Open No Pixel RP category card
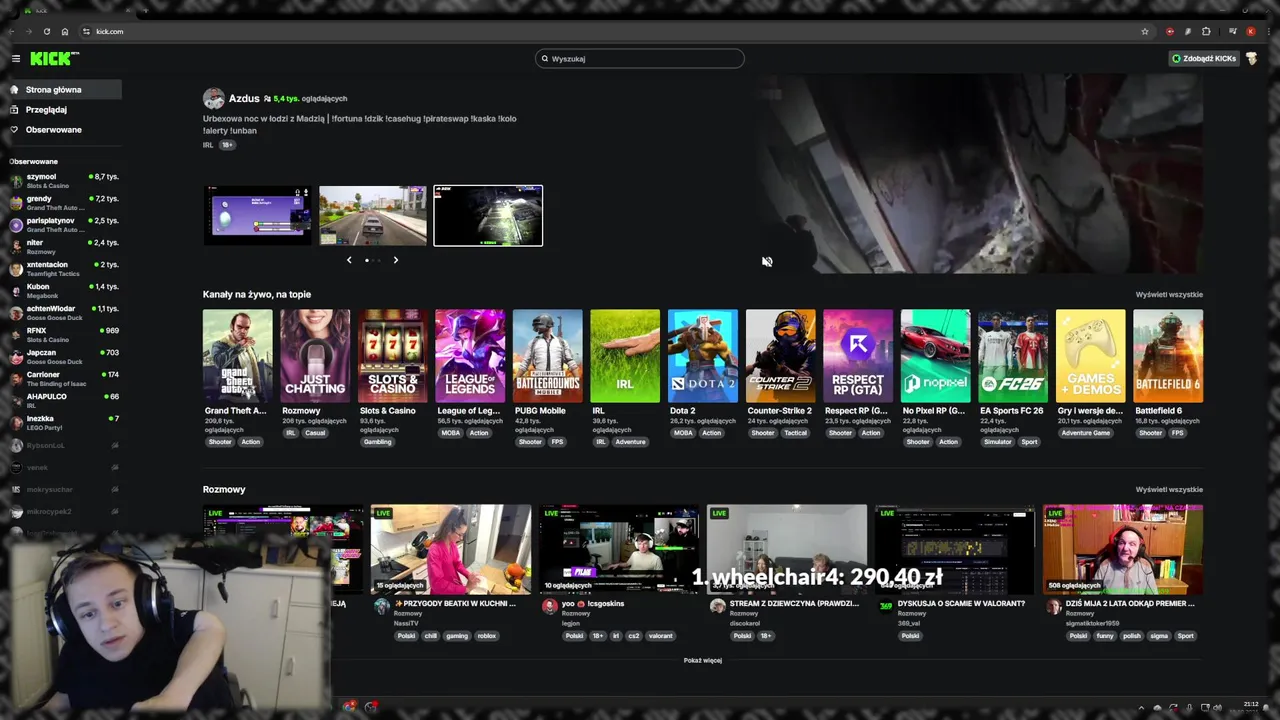The width and height of the screenshot is (1280, 720). click(x=935, y=356)
